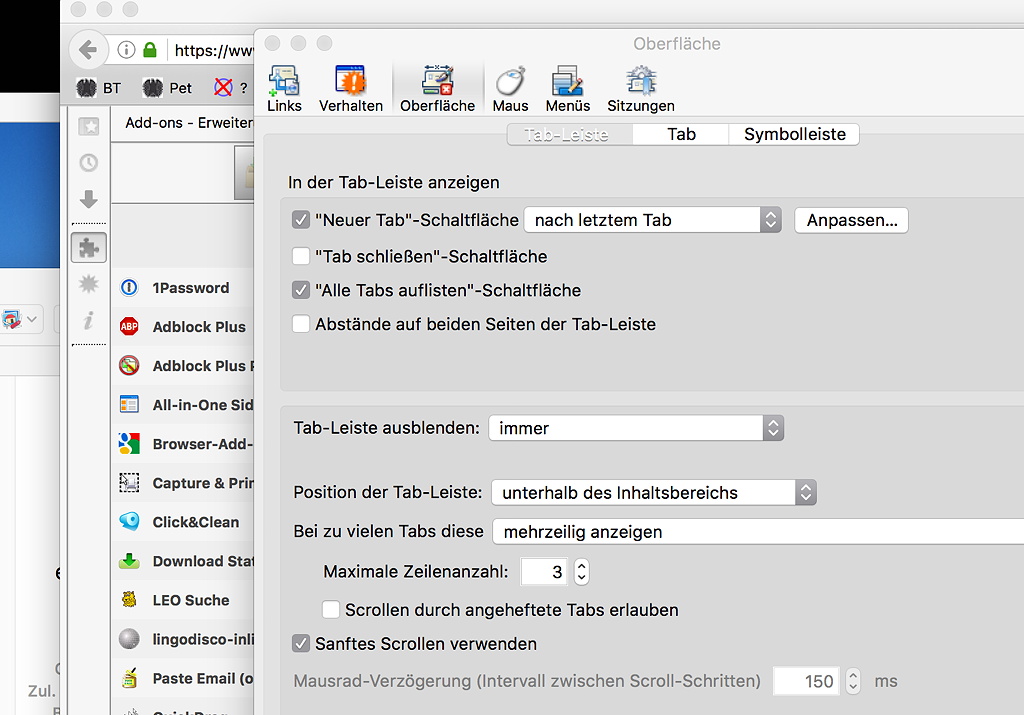Open the Links preferences pane
The height and width of the screenshot is (715, 1024).
pos(284,88)
